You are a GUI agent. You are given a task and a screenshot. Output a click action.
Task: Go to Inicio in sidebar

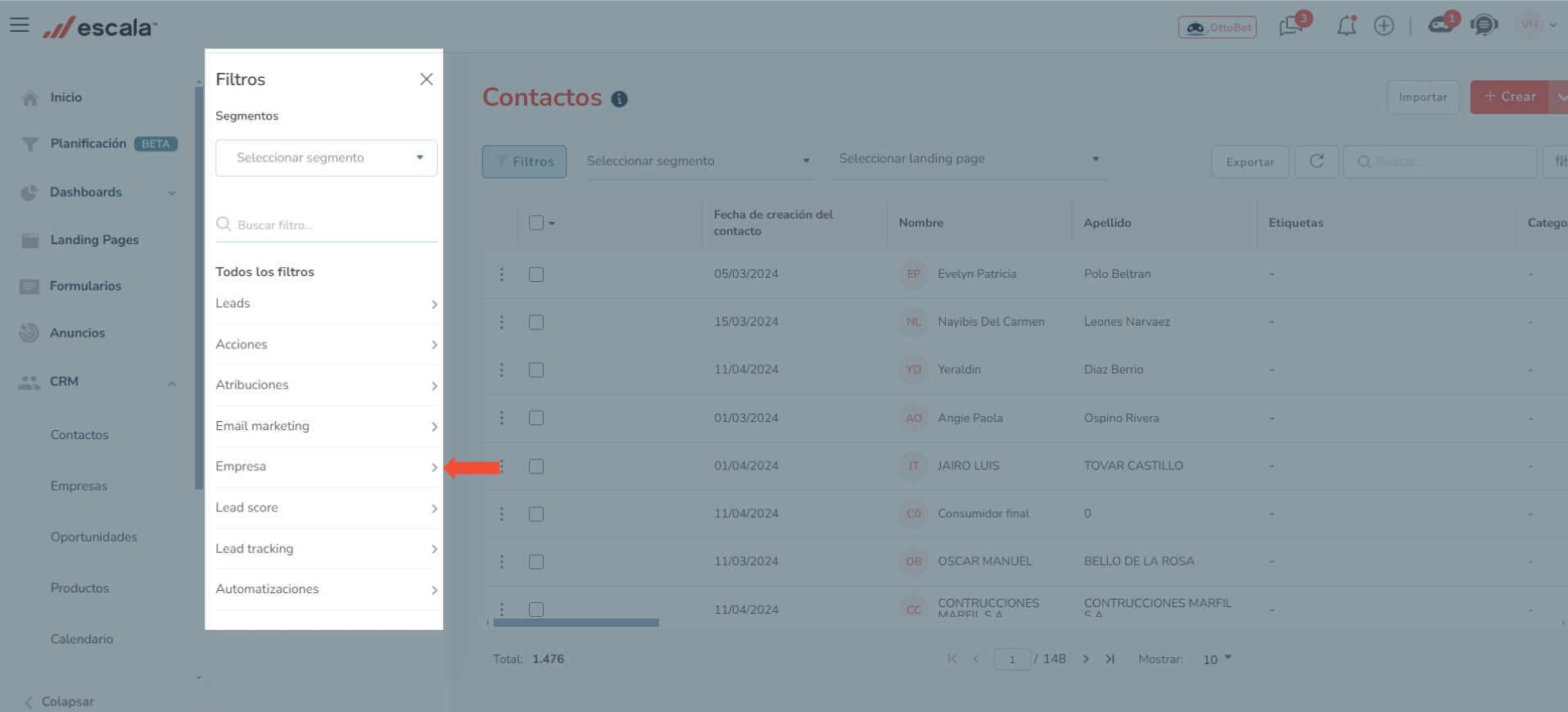point(66,98)
